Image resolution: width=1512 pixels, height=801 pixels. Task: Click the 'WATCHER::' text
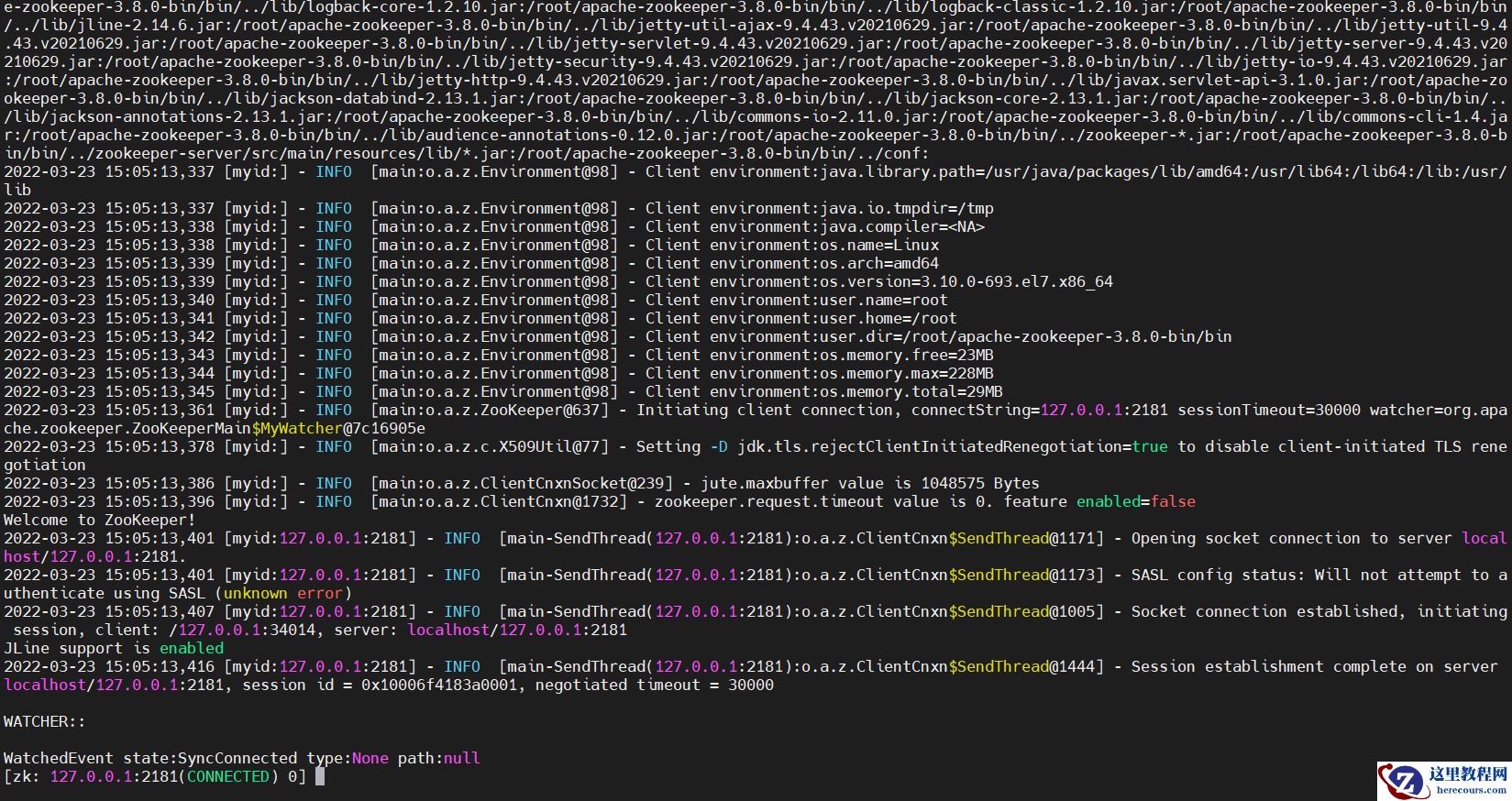point(44,721)
